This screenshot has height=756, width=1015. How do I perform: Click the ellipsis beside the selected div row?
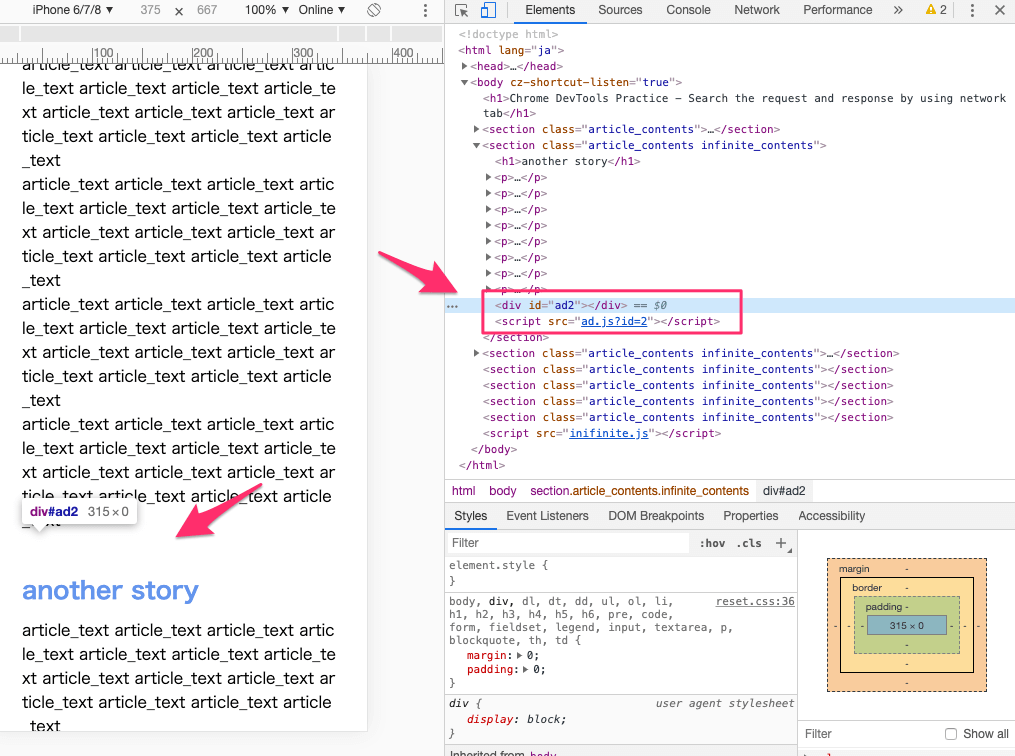point(452,306)
